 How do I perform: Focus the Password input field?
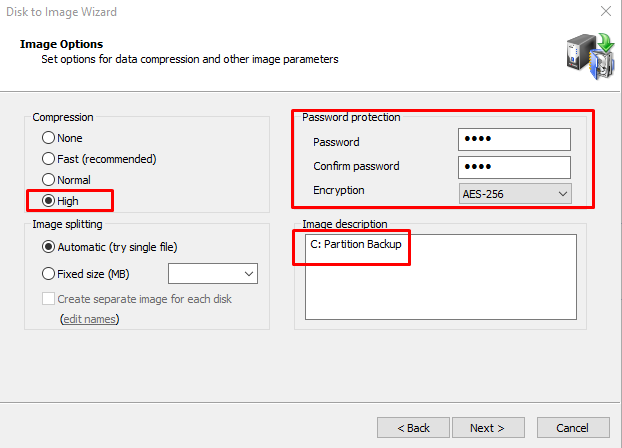coord(514,139)
